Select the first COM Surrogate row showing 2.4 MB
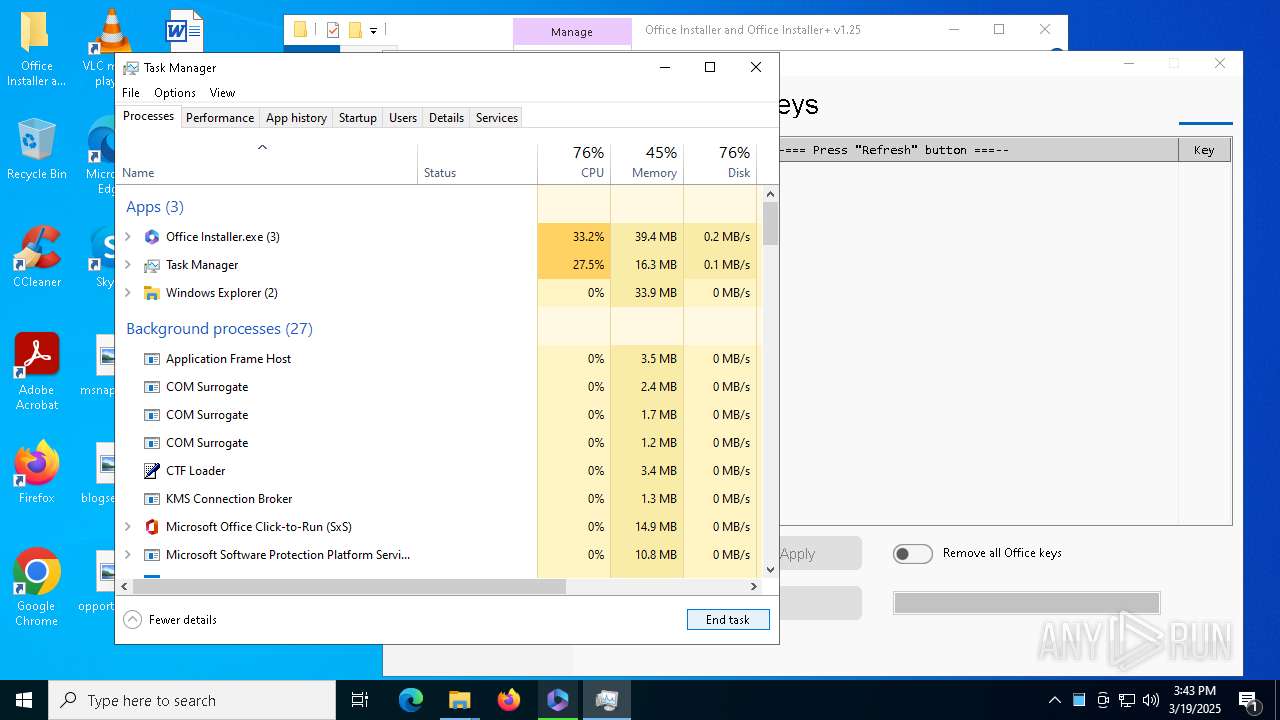1280x720 pixels. (437, 387)
